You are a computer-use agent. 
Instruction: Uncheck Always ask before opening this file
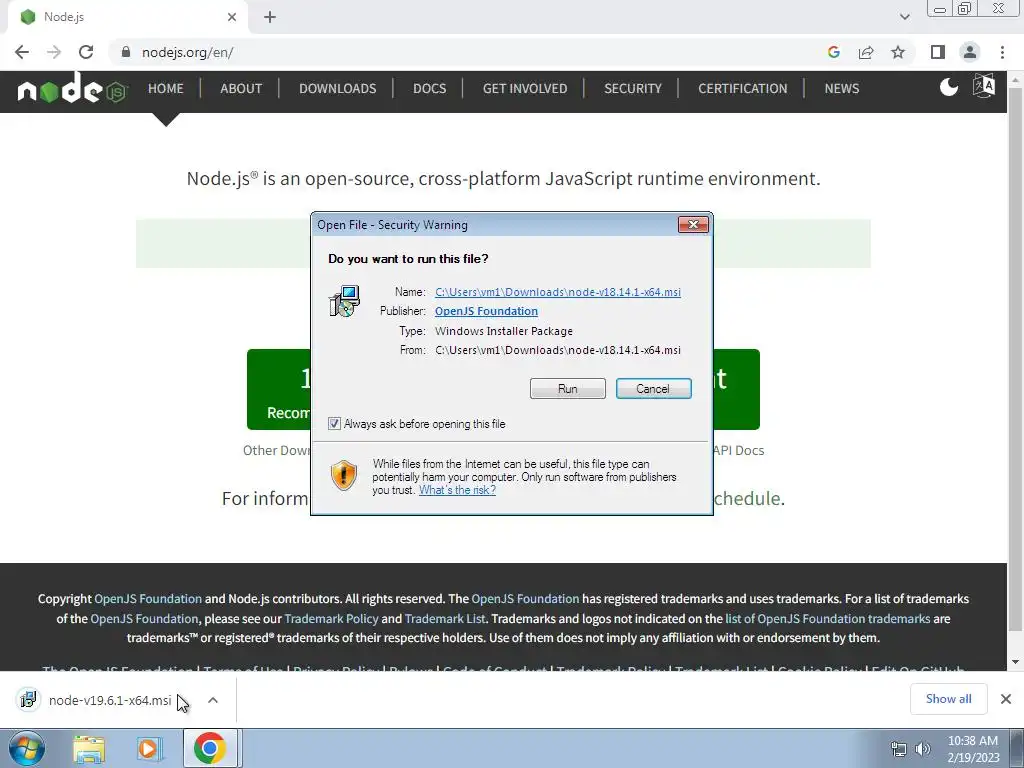pyautogui.click(x=334, y=423)
